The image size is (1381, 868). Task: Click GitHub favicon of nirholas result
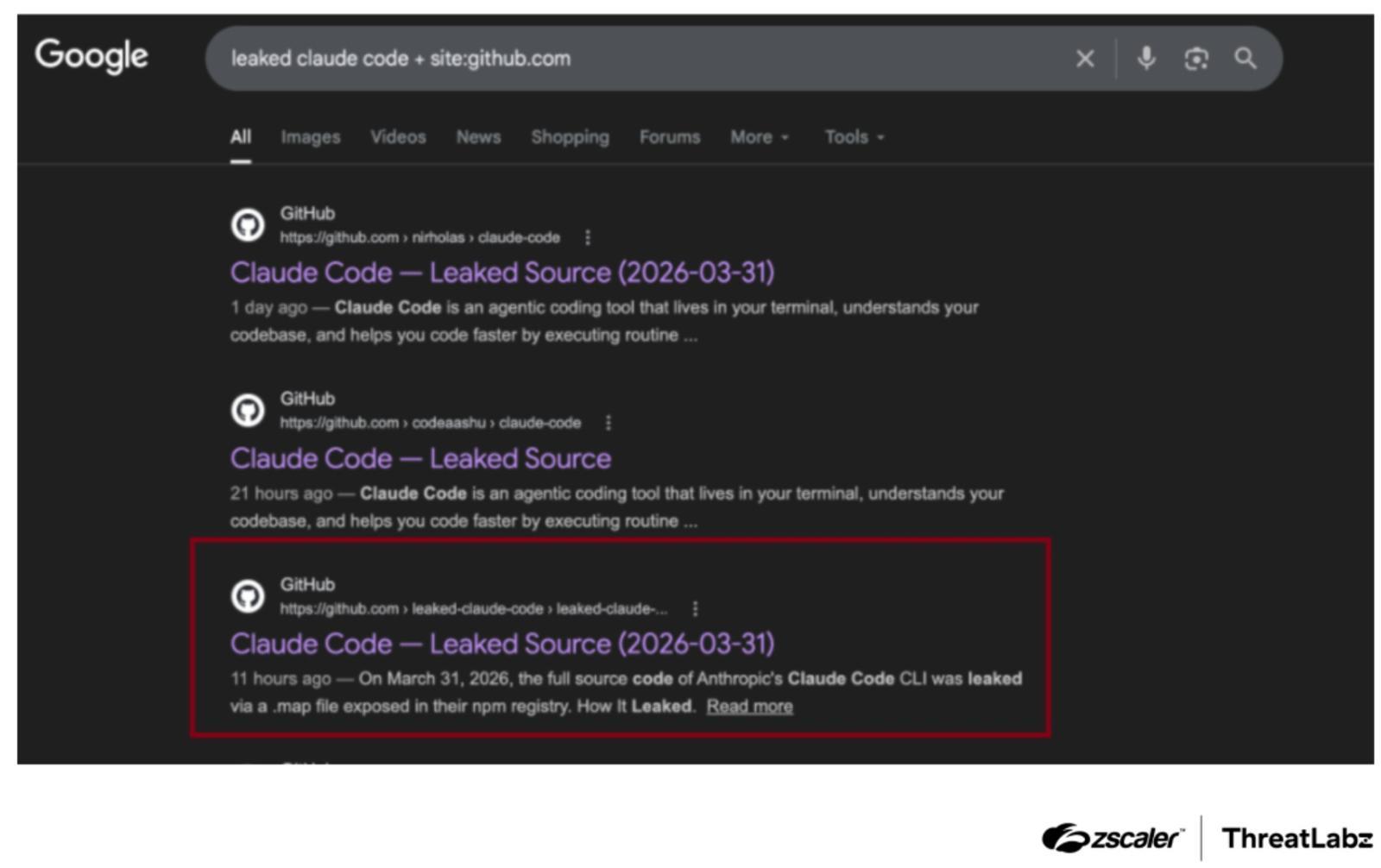coord(248,225)
